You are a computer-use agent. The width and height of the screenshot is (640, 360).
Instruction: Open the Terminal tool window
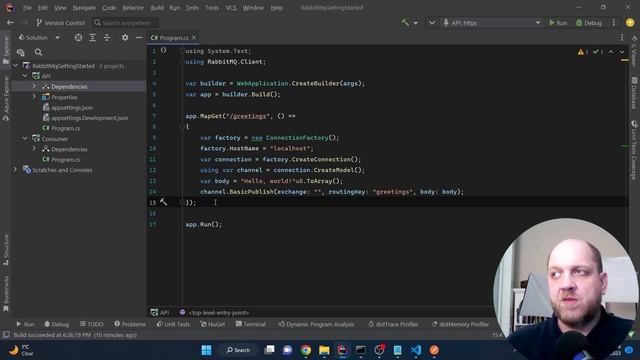(x=251, y=324)
